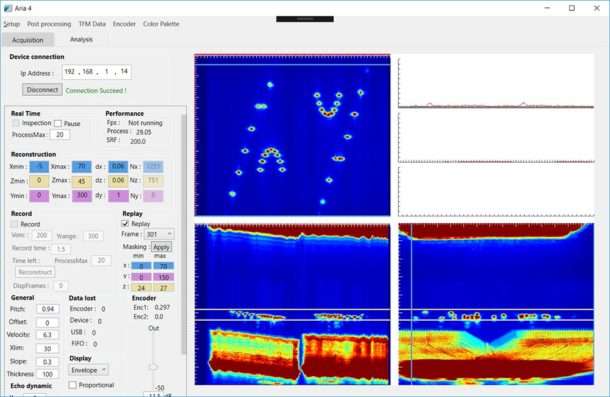Image resolution: width=610 pixels, height=397 pixels.
Task: Click the bottom-right D-scan image view
Action: click(496, 304)
